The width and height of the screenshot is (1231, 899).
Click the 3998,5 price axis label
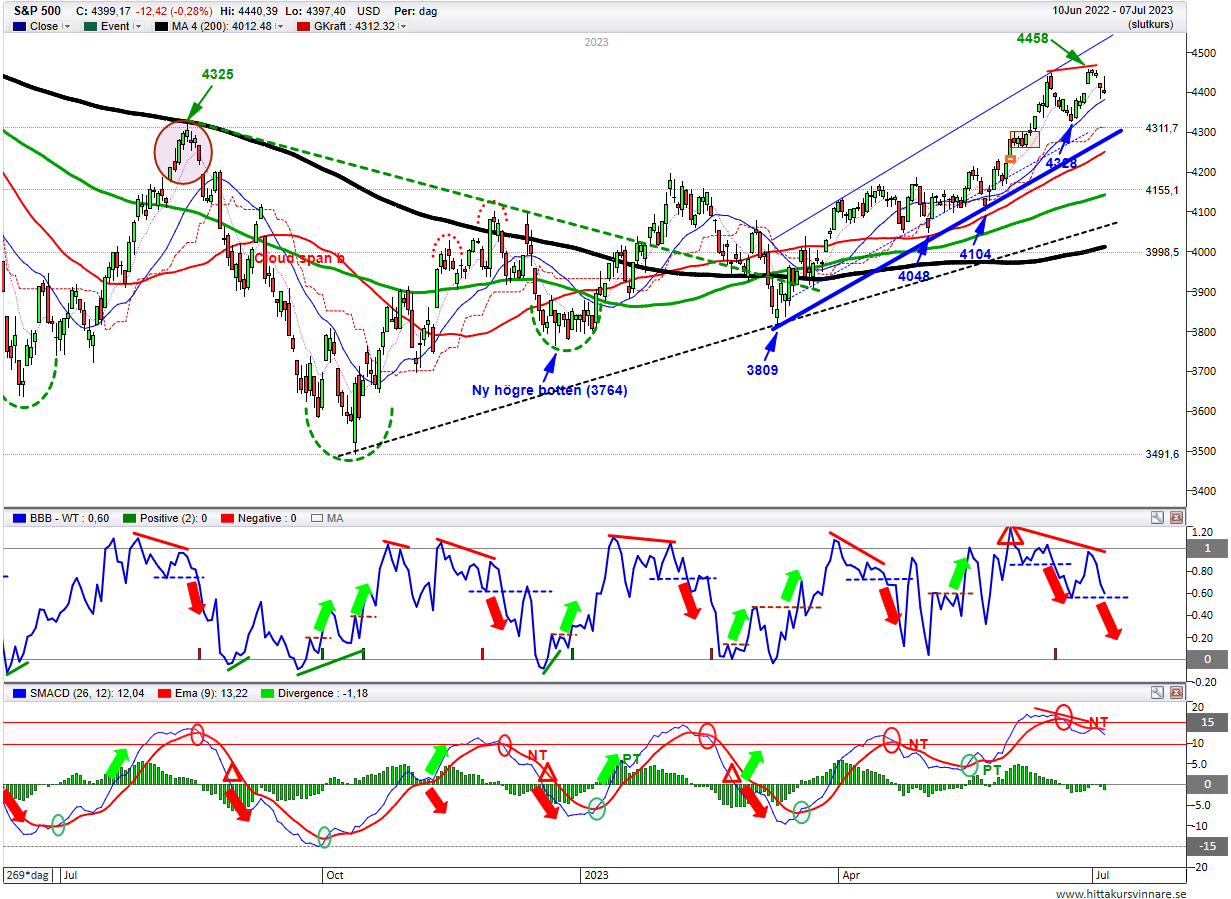point(1162,252)
